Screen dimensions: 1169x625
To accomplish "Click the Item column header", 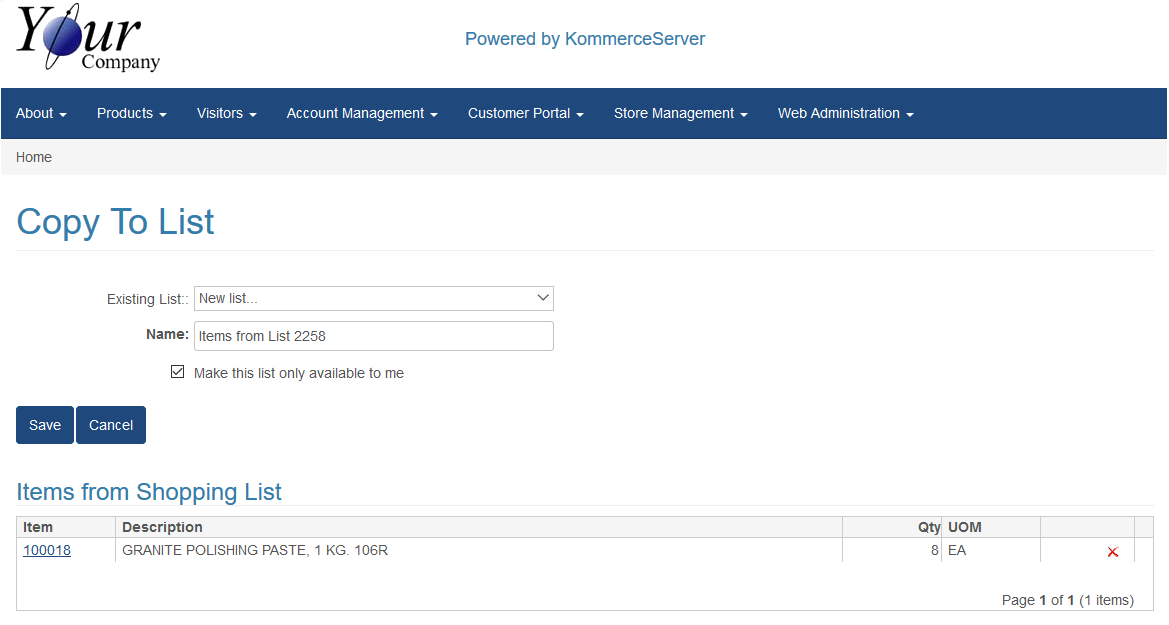I will (38, 527).
